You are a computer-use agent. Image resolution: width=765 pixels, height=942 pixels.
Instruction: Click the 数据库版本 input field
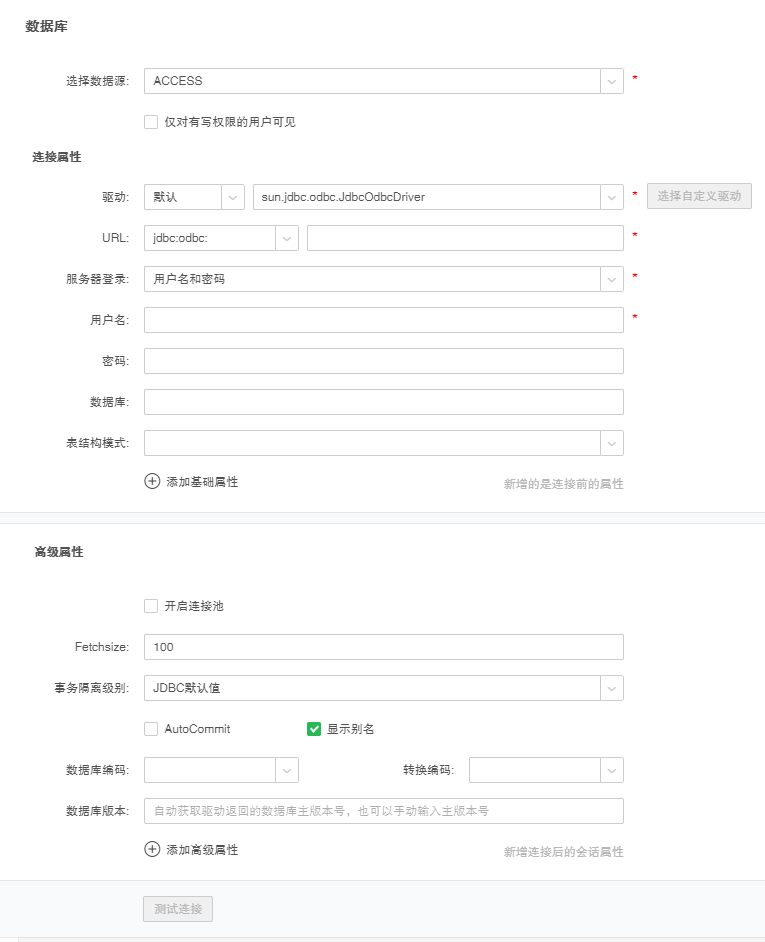tap(383, 811)
